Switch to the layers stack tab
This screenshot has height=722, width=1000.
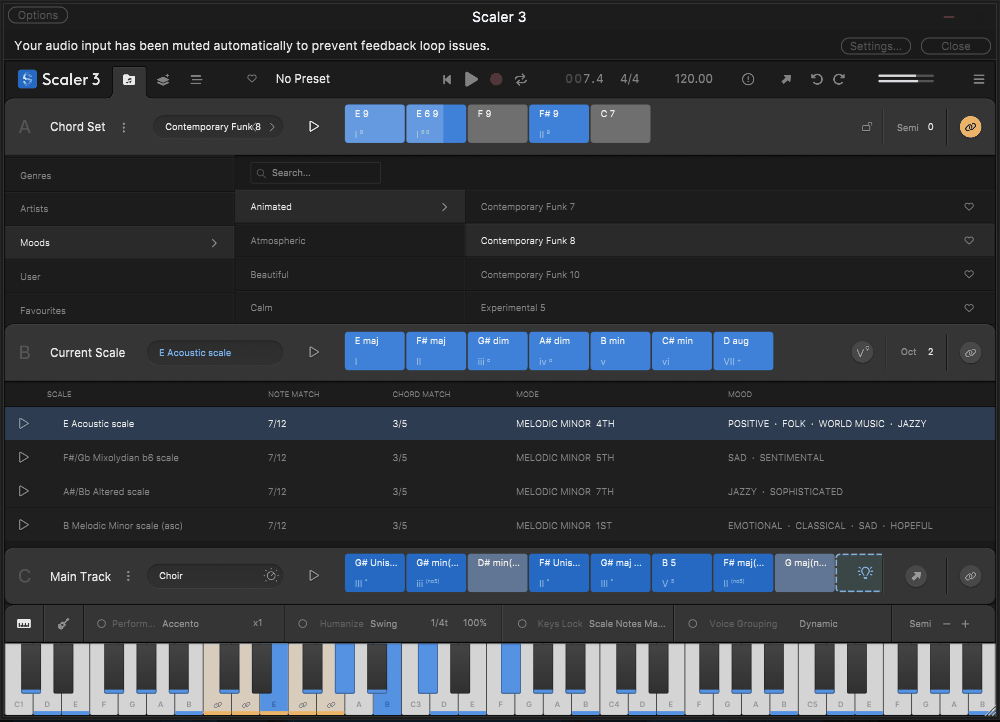coord(163,80)
